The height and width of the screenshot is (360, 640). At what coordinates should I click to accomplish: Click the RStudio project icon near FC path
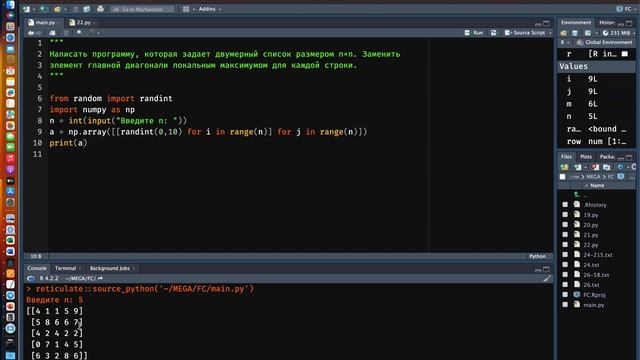pyautogui.click(x=621, y=177)
